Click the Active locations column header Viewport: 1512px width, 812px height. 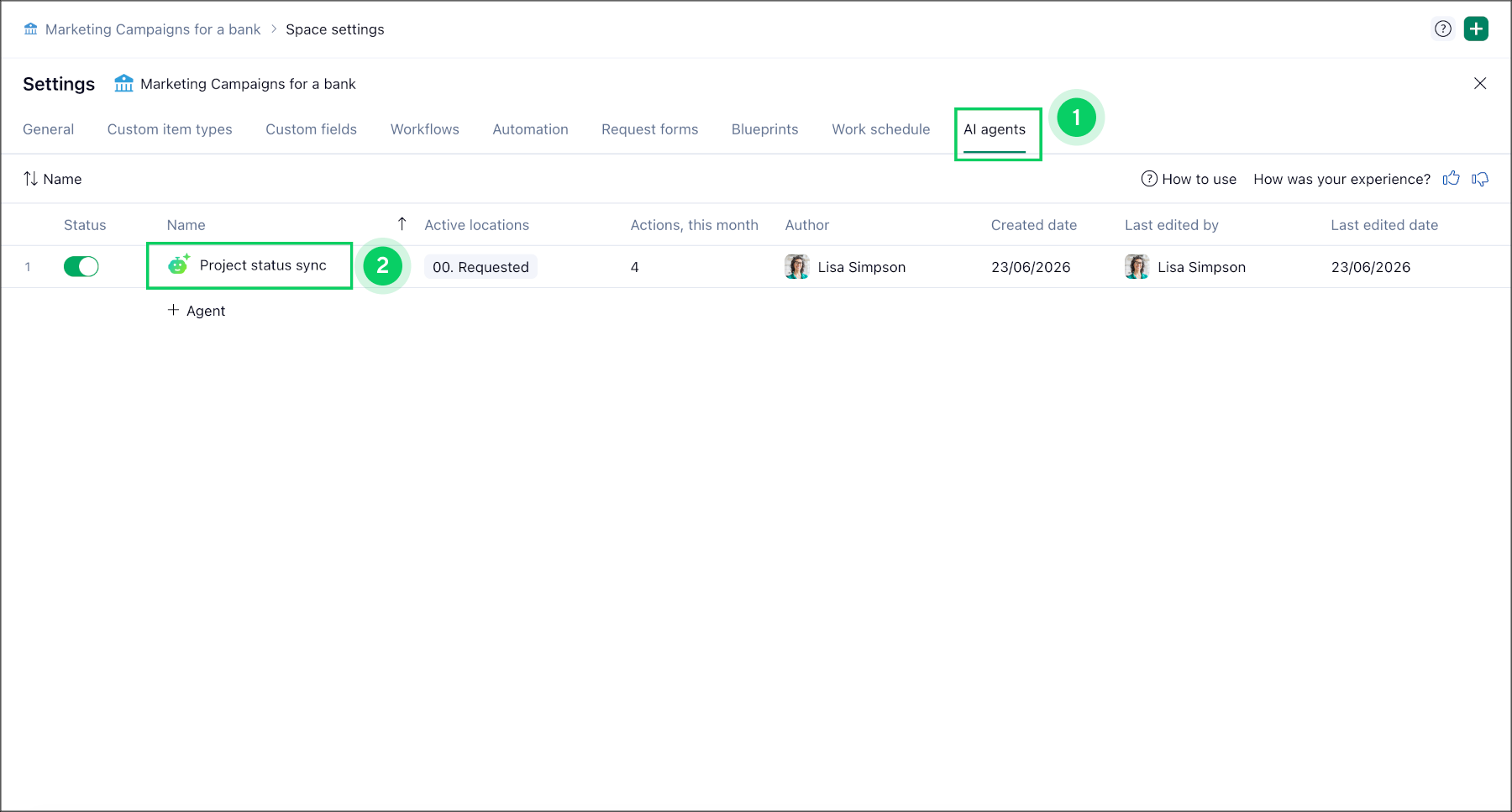[x=477, y=225]
